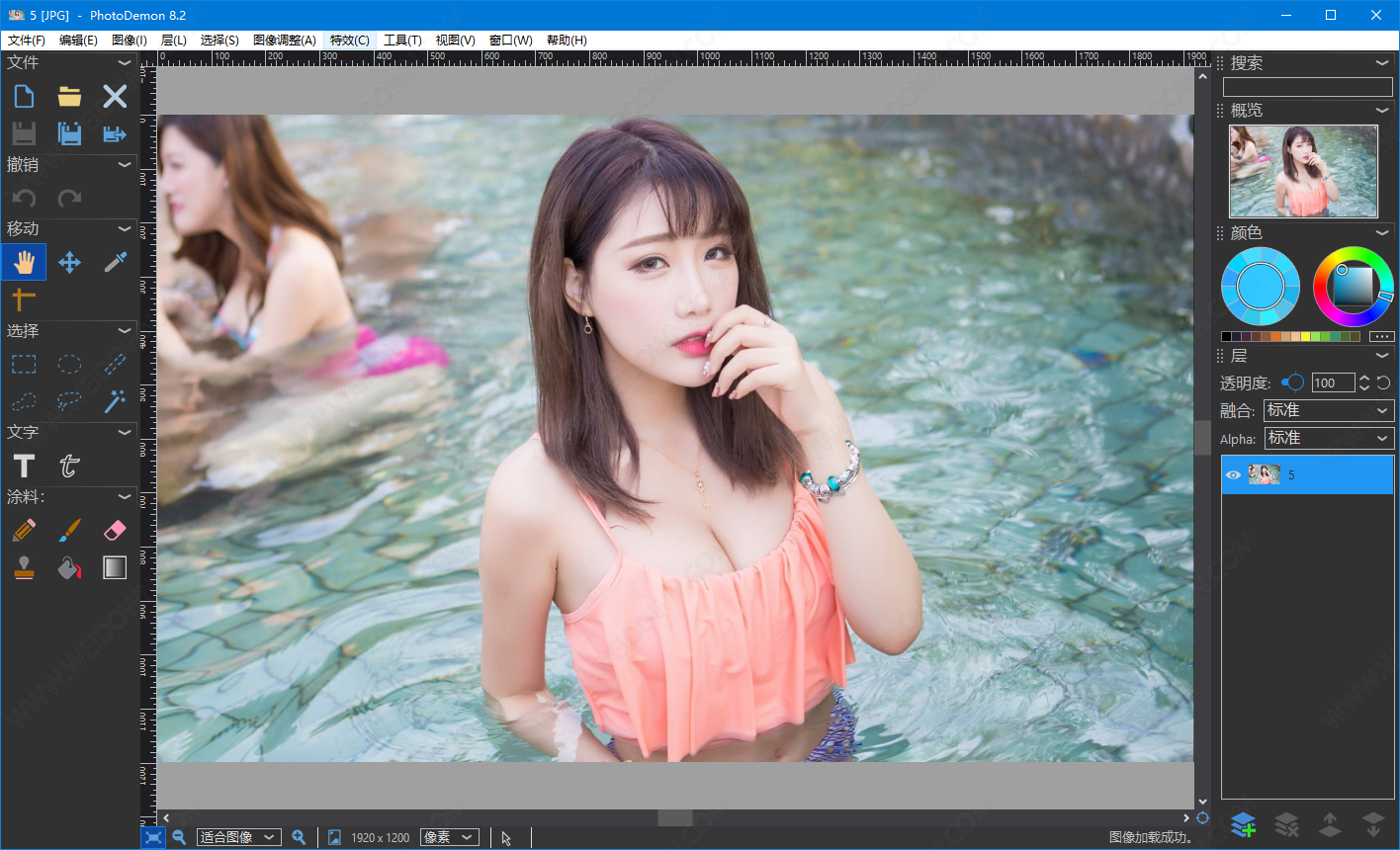This screenshot has height=850, width=1400.
Task: Open the Alpha mode dropdown
Action: 1329,438
